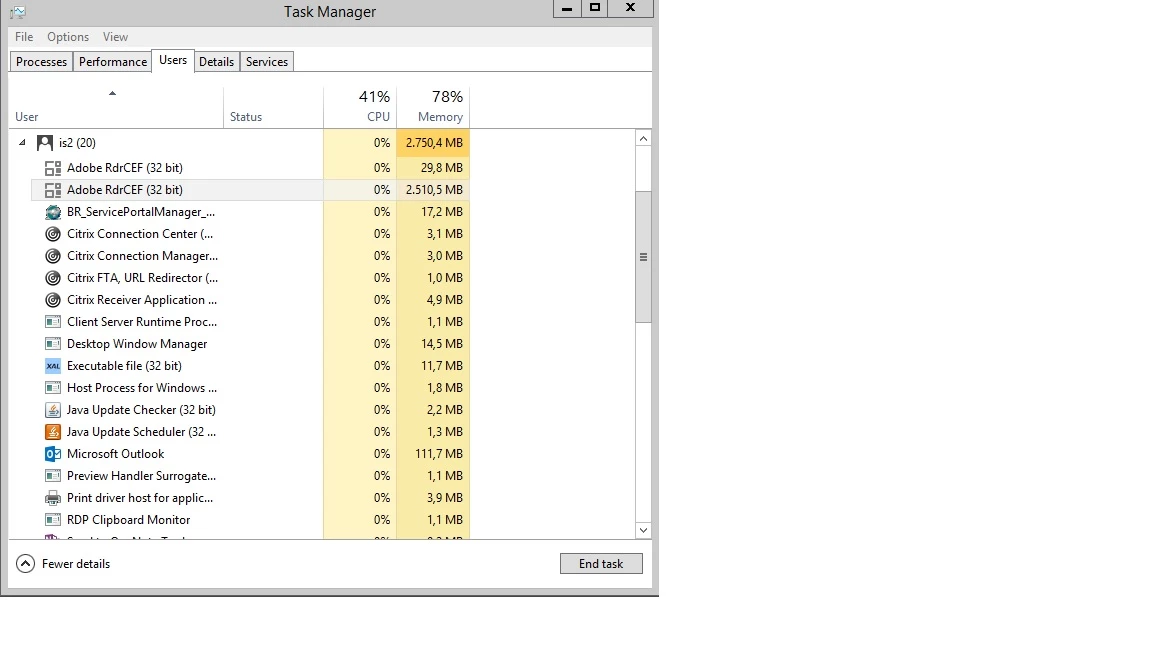The height and width of the screenshot is (648, 1152).
Task: Switch to the Services tab
Action: point(267,62)
